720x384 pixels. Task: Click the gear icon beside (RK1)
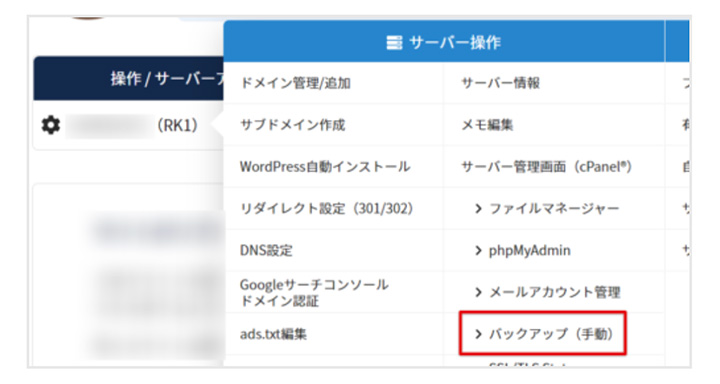(x=51, y=125)
